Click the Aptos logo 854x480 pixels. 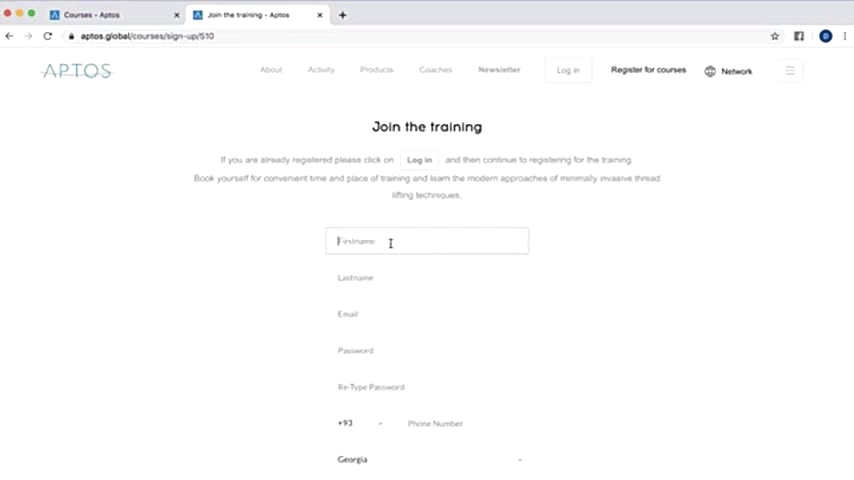[x=77, y=71]
